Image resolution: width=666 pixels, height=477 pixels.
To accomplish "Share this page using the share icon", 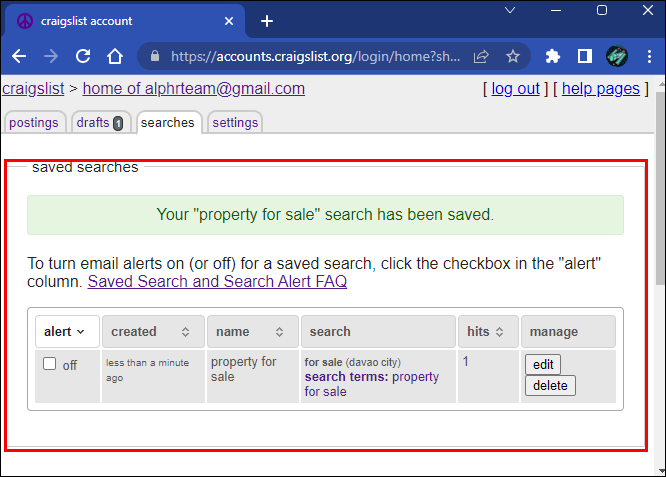I will (481, 56).
